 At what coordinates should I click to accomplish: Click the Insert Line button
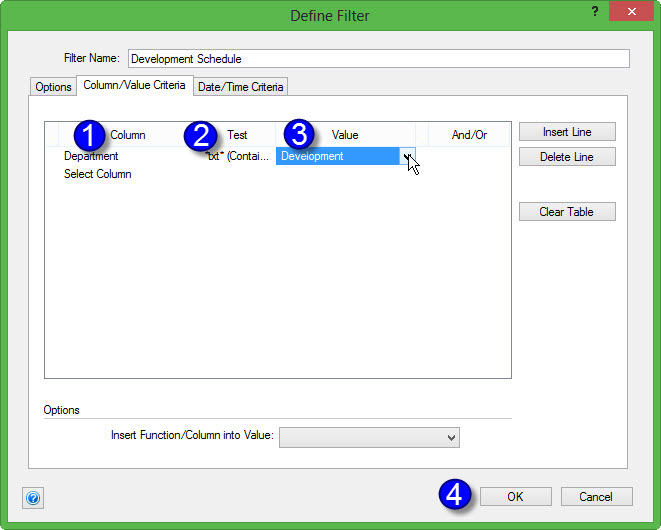(x=567, y=132)
